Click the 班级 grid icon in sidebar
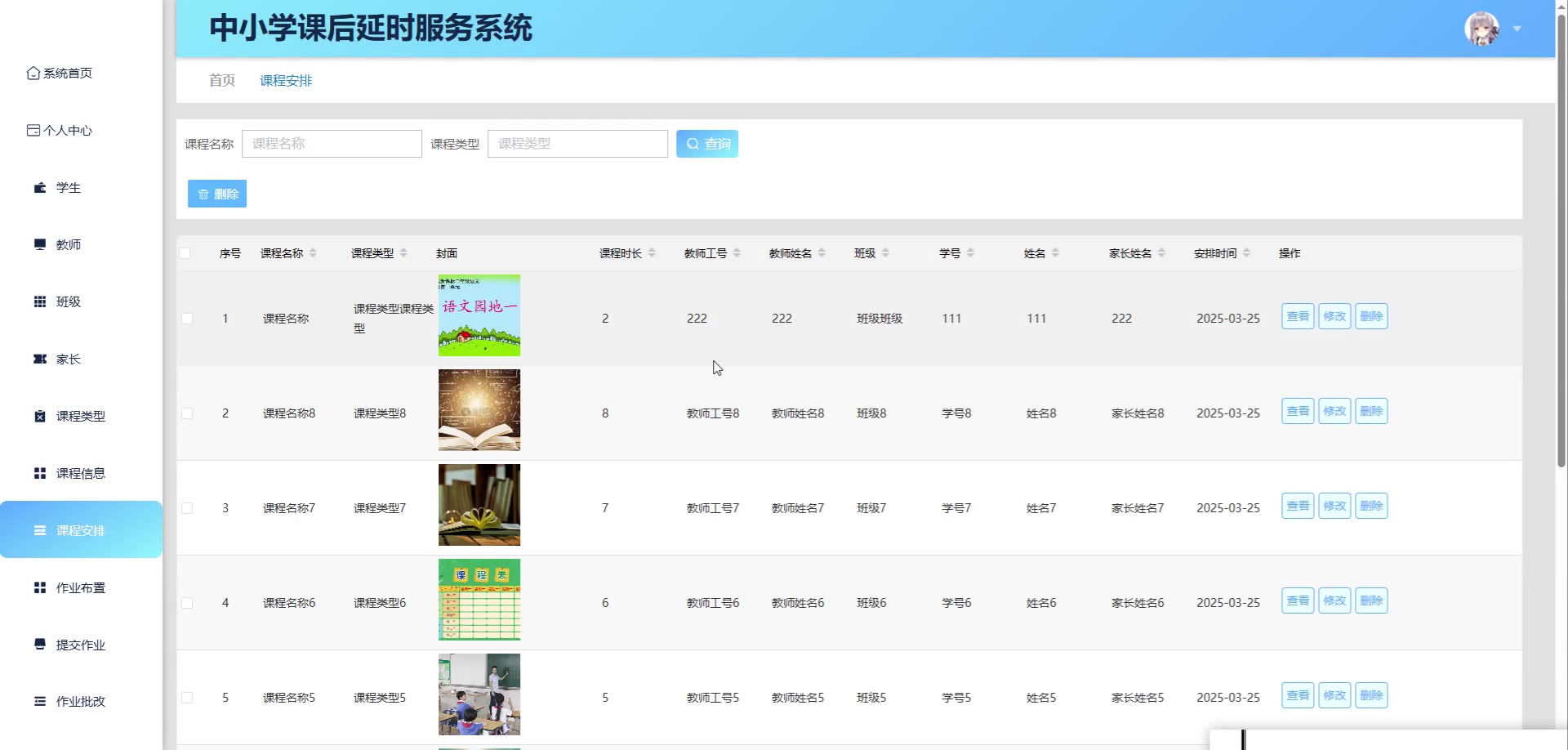 39,301
